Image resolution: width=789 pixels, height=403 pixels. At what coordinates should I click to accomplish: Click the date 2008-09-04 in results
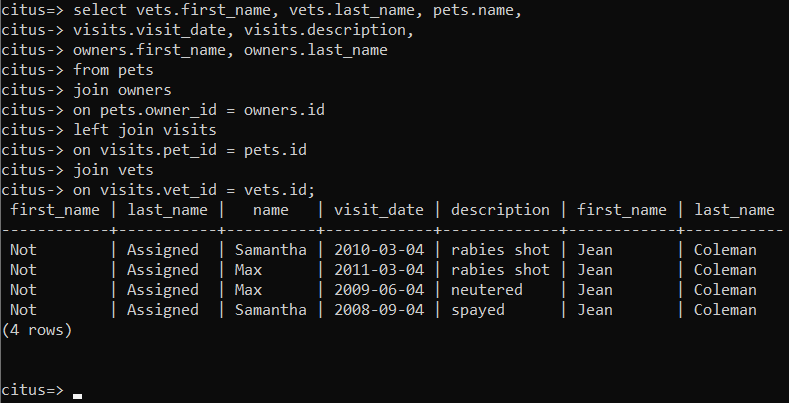(x=379, y=310)
